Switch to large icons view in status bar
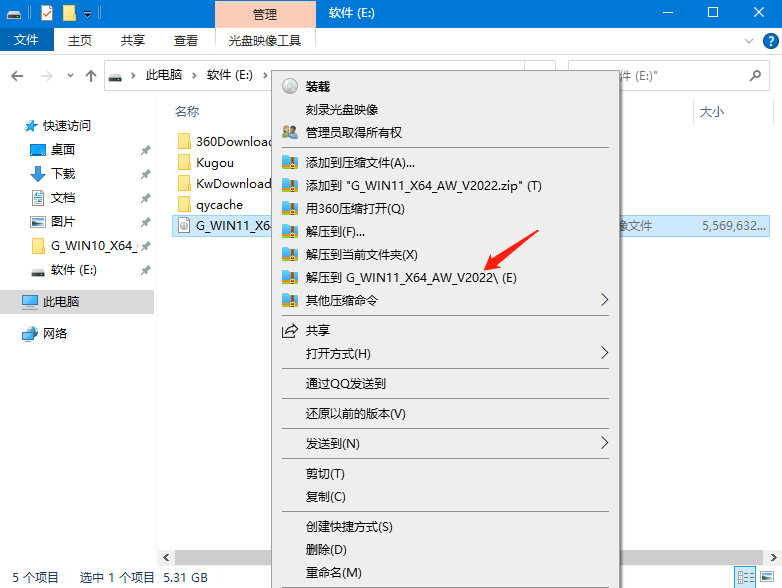Screen dimensions: 782x588 [x=768, y=577]
